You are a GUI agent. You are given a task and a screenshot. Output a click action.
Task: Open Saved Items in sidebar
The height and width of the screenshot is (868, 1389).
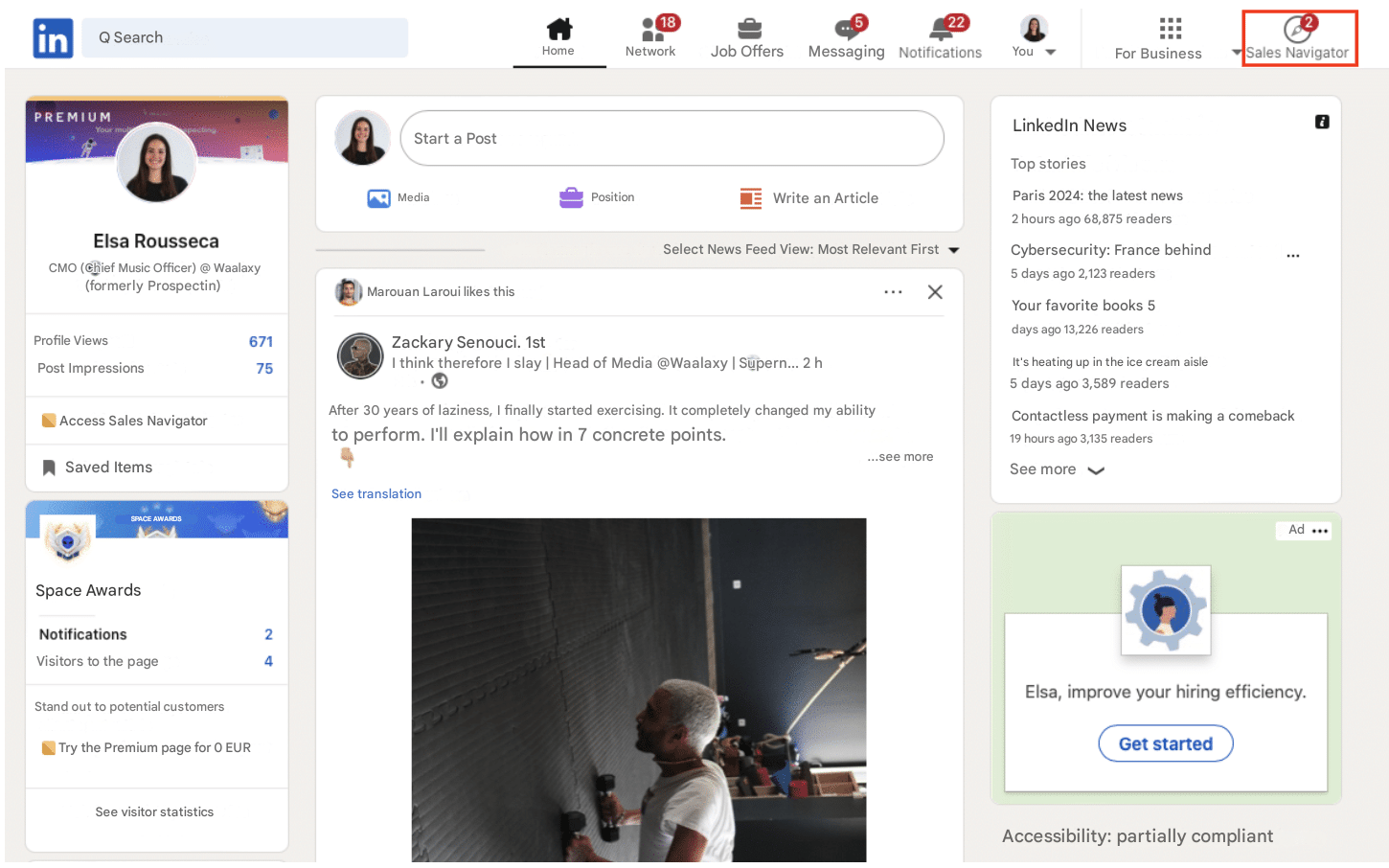(x=108, y=468)
